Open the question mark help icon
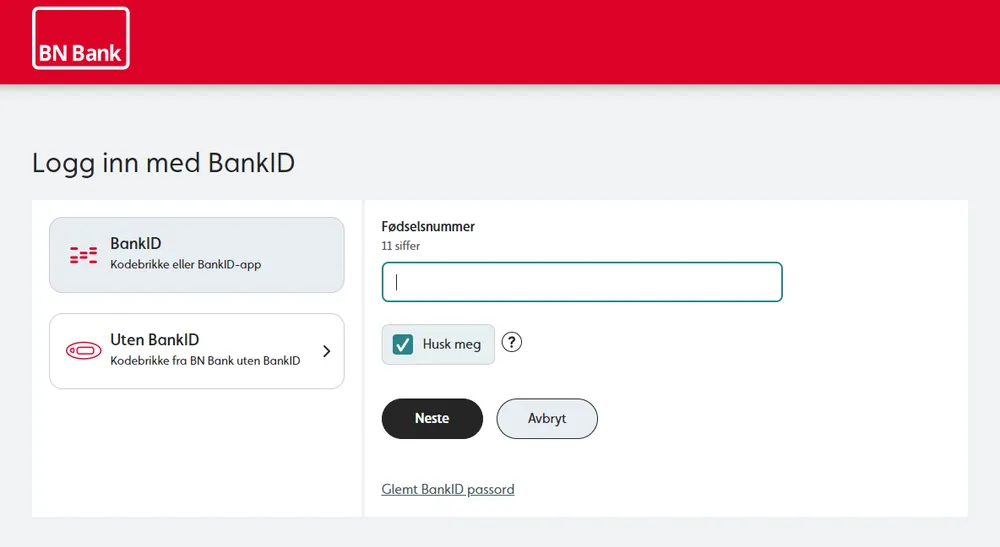 coord(512,343)
